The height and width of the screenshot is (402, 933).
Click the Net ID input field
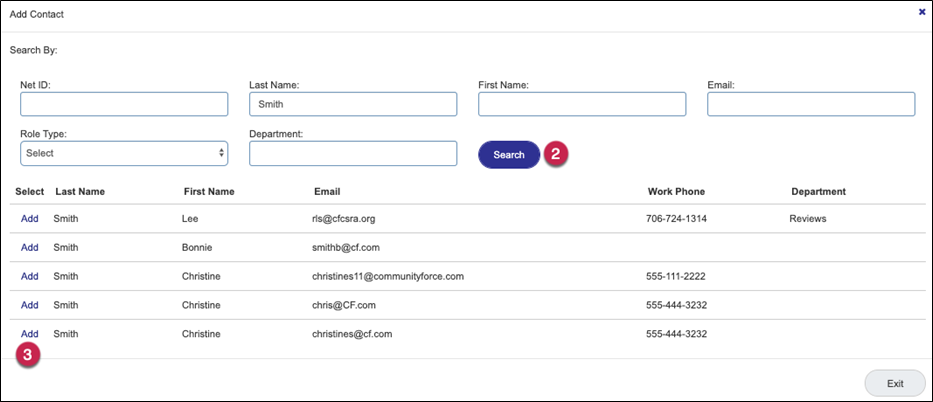(x=124, y=105)
